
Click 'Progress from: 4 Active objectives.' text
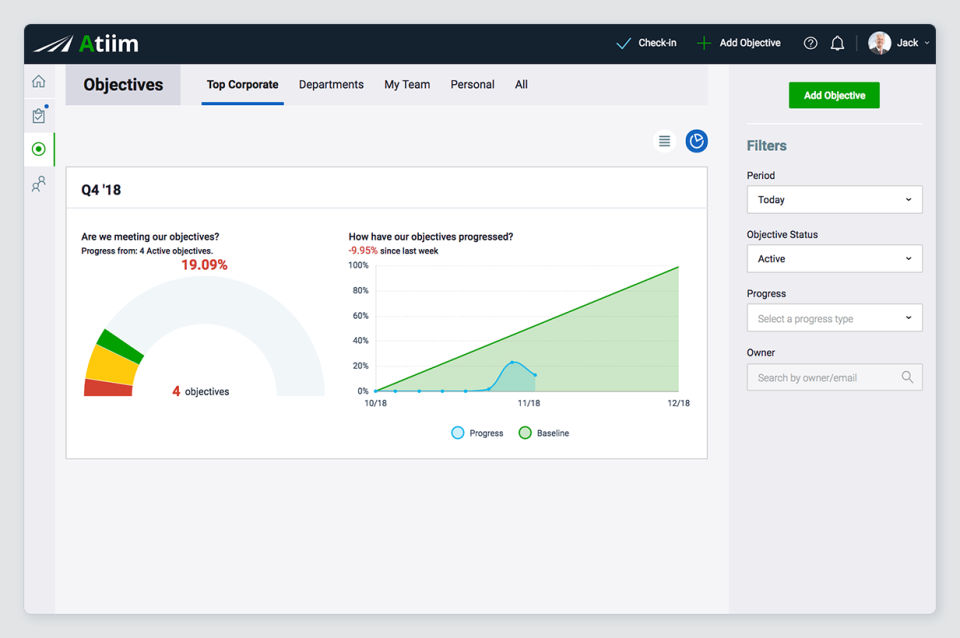point(147,251)
